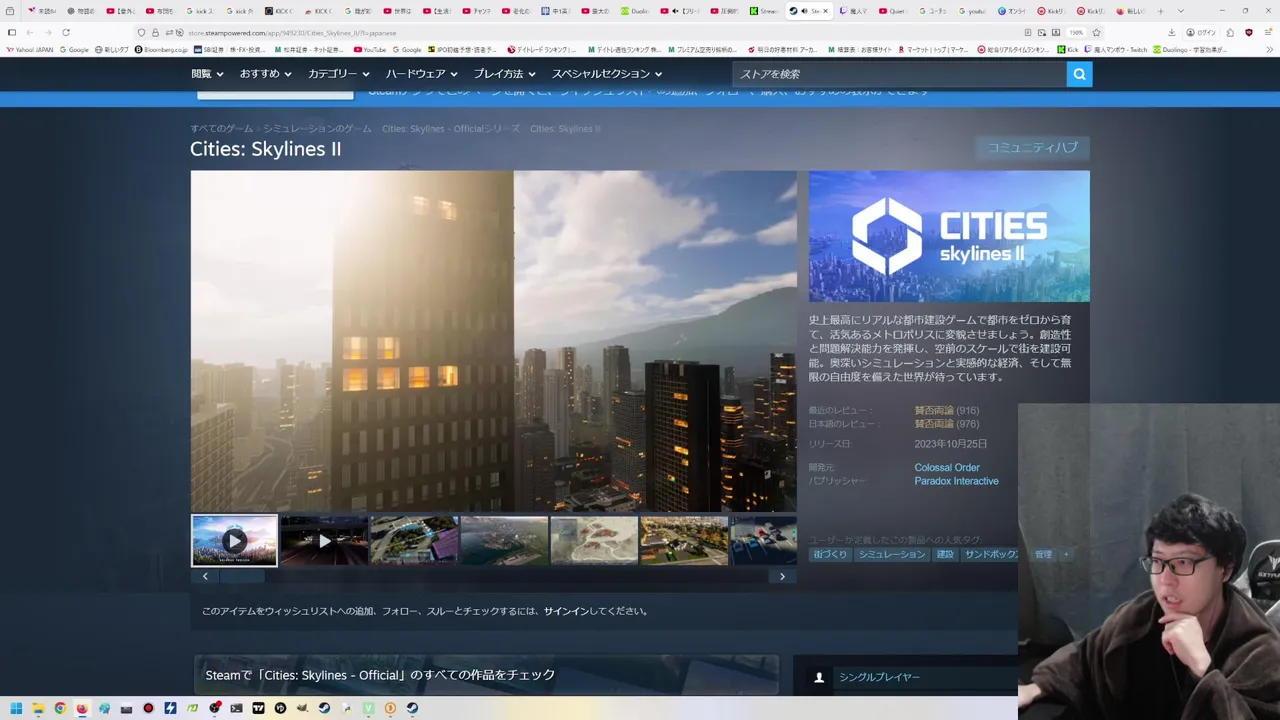
Task: Bookmark this page with the star icon
Action: coord(1097,32)
